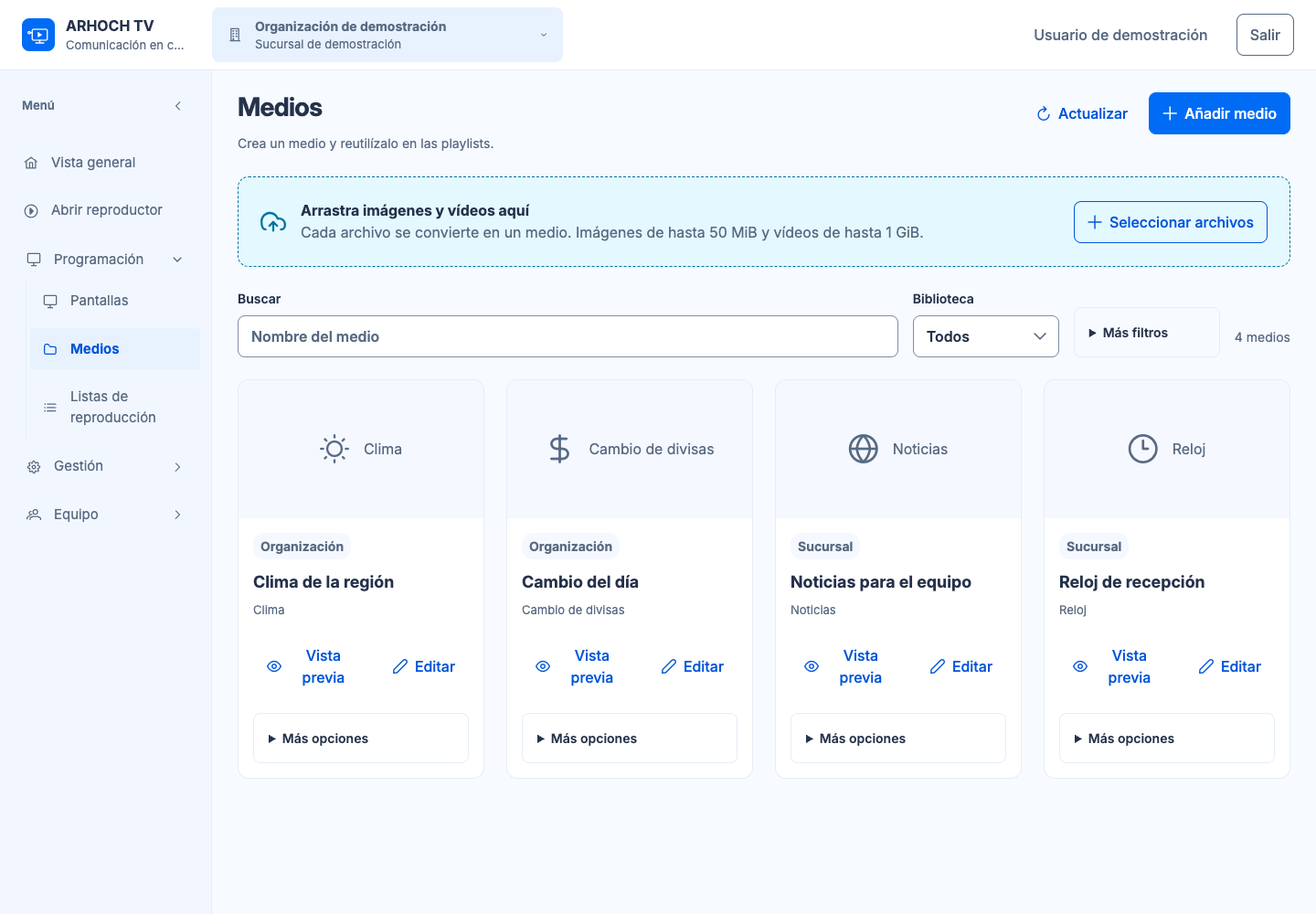
Task: Expand the Equipo menu section
Action: (105, 515)
